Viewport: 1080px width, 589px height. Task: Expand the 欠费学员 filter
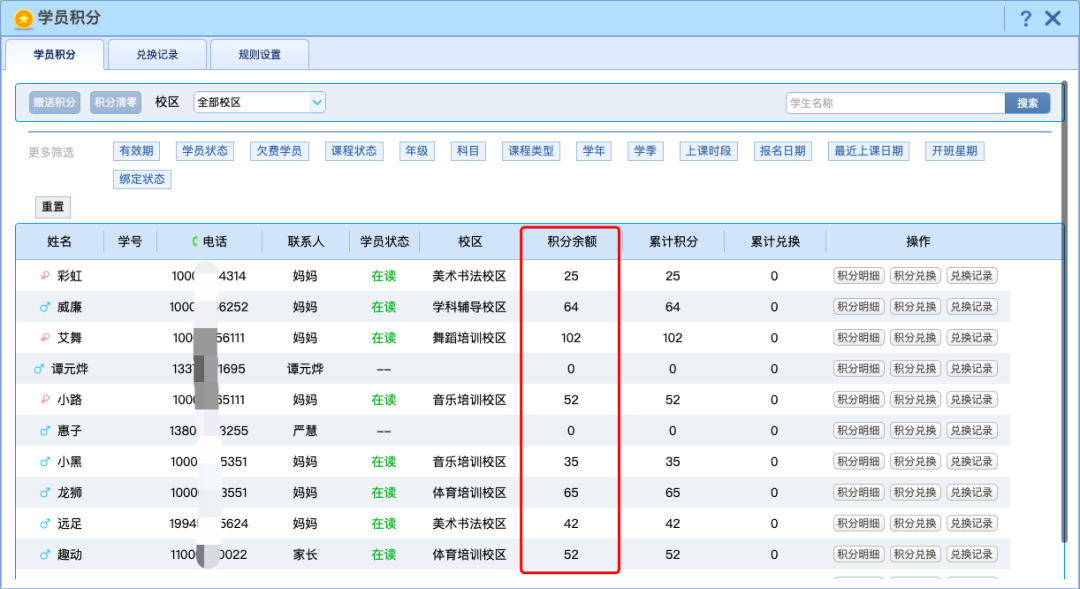280,151
